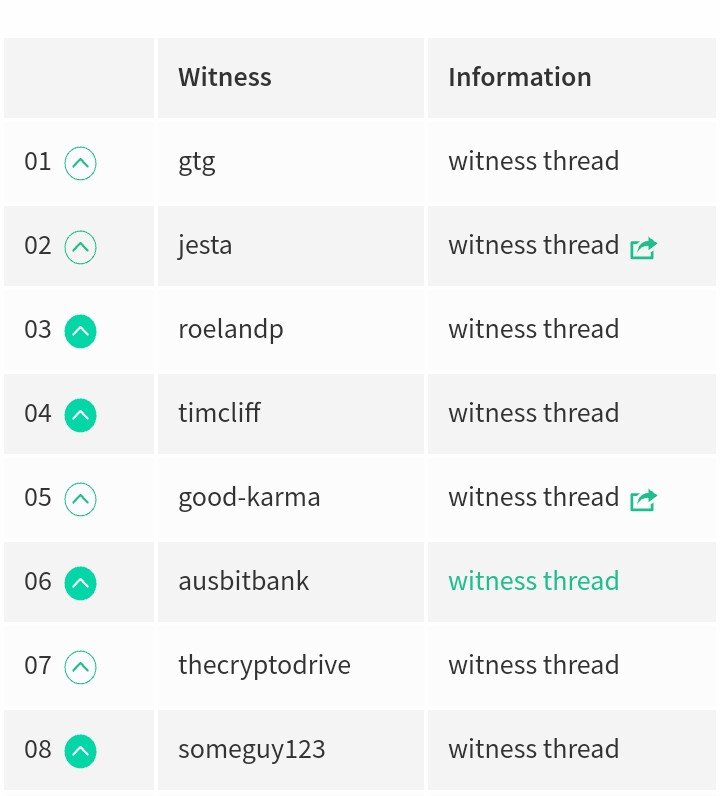
Task: Click the Witness column header
Action: coord(224,77)
